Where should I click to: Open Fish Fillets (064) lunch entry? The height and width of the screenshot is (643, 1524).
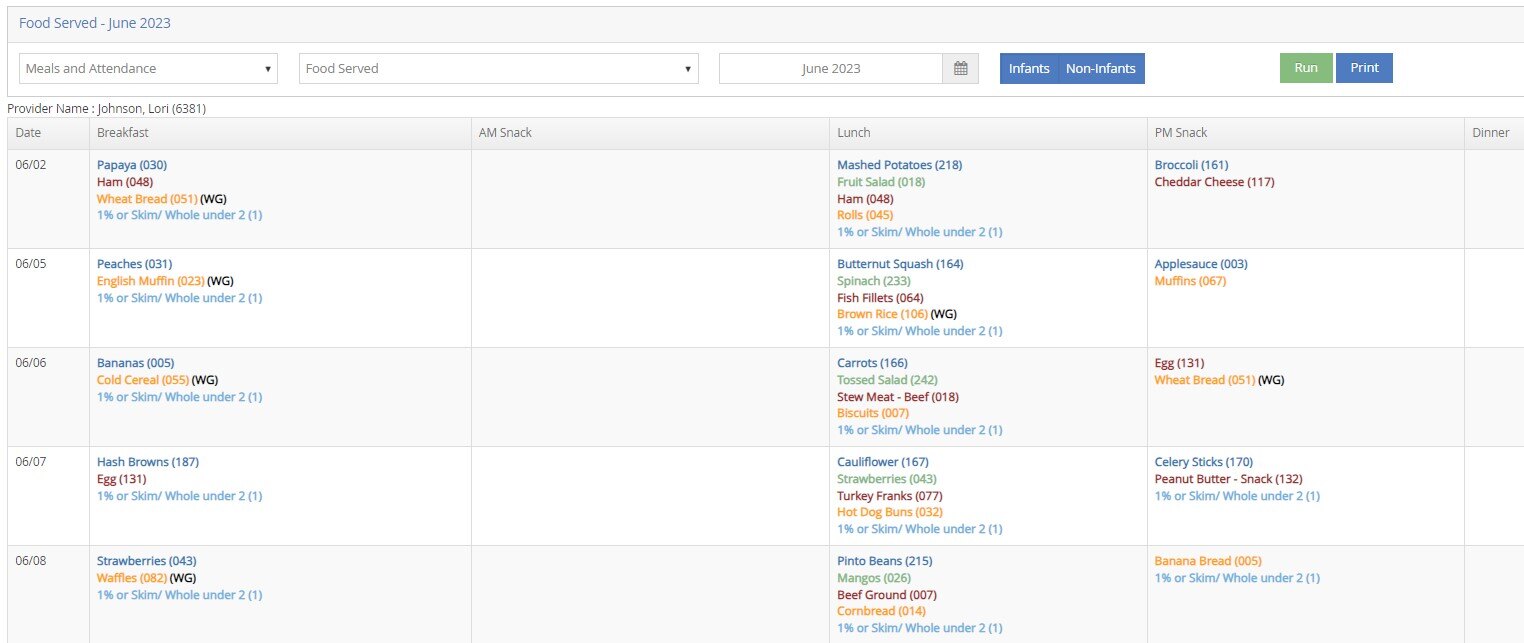click(880, 298)
